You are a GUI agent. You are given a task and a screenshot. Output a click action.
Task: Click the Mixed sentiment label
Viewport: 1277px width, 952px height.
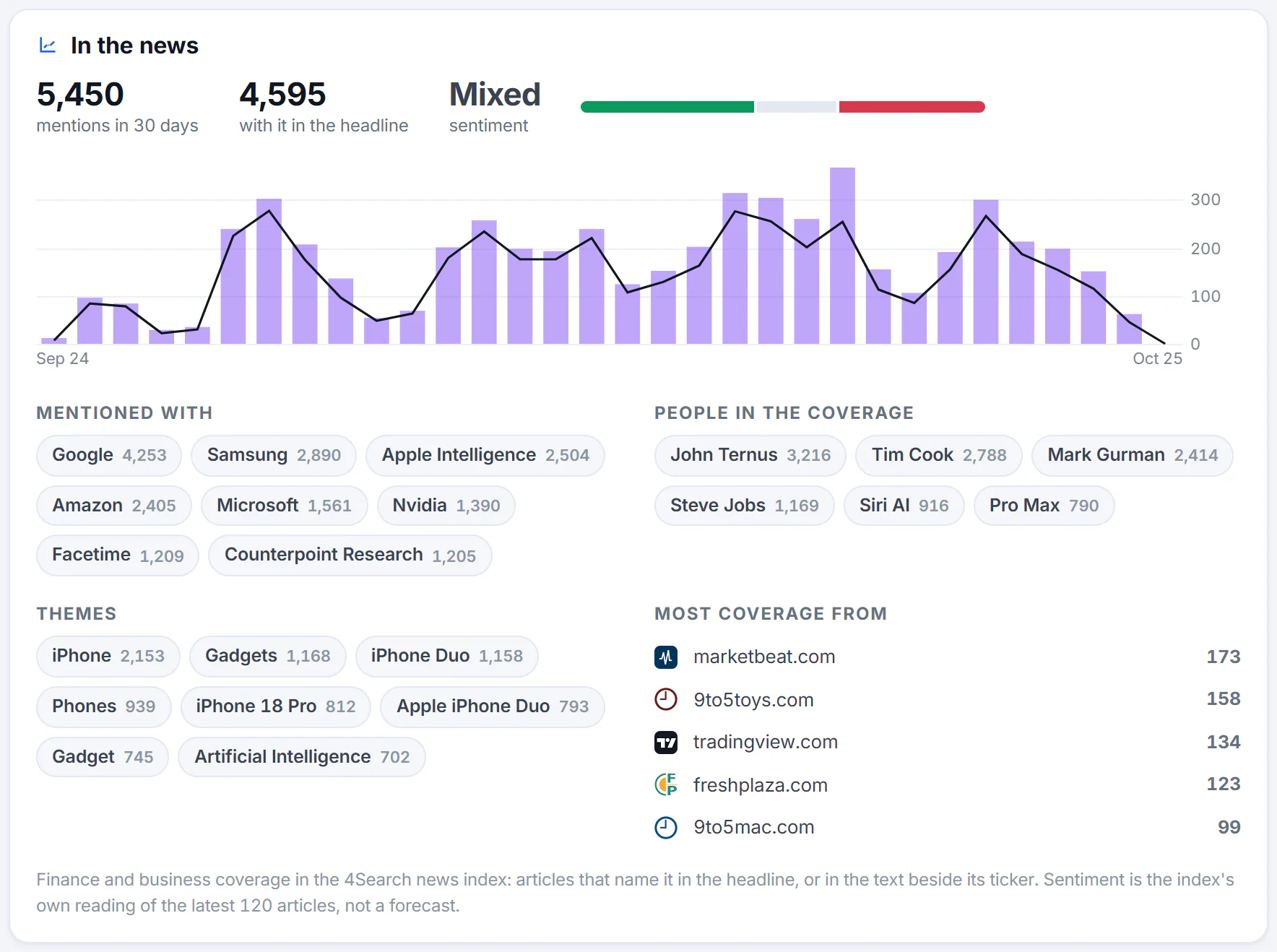495,95
